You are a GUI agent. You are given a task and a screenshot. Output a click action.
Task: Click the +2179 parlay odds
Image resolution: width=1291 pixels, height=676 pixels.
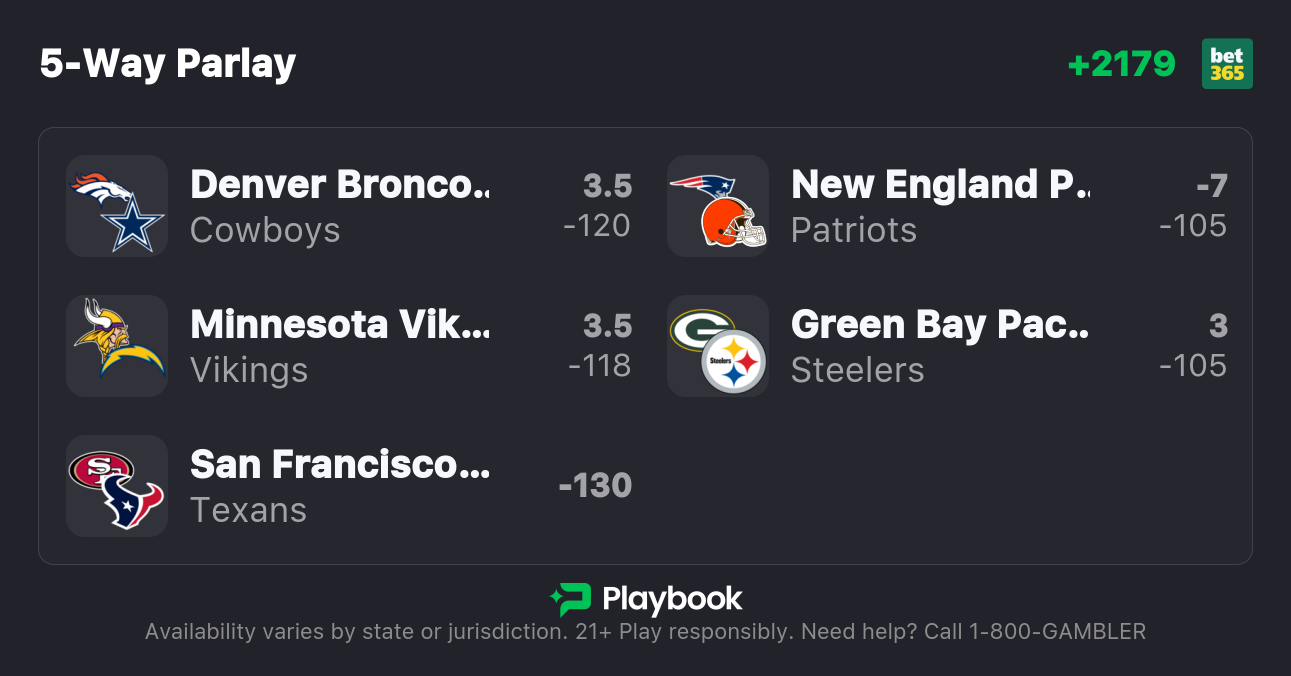click(x=1121, y=64)
